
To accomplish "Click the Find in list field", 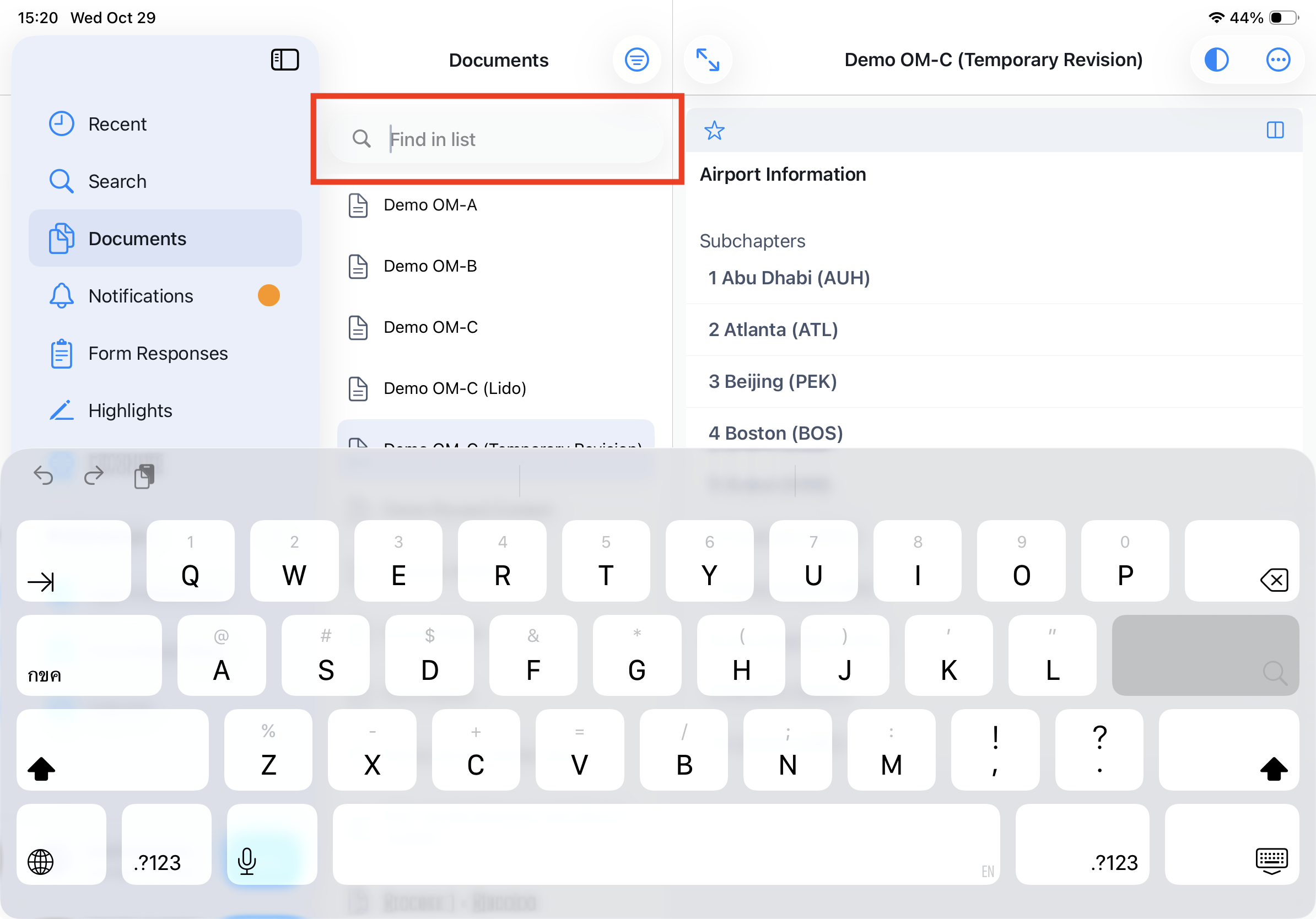I will point(516,139).
